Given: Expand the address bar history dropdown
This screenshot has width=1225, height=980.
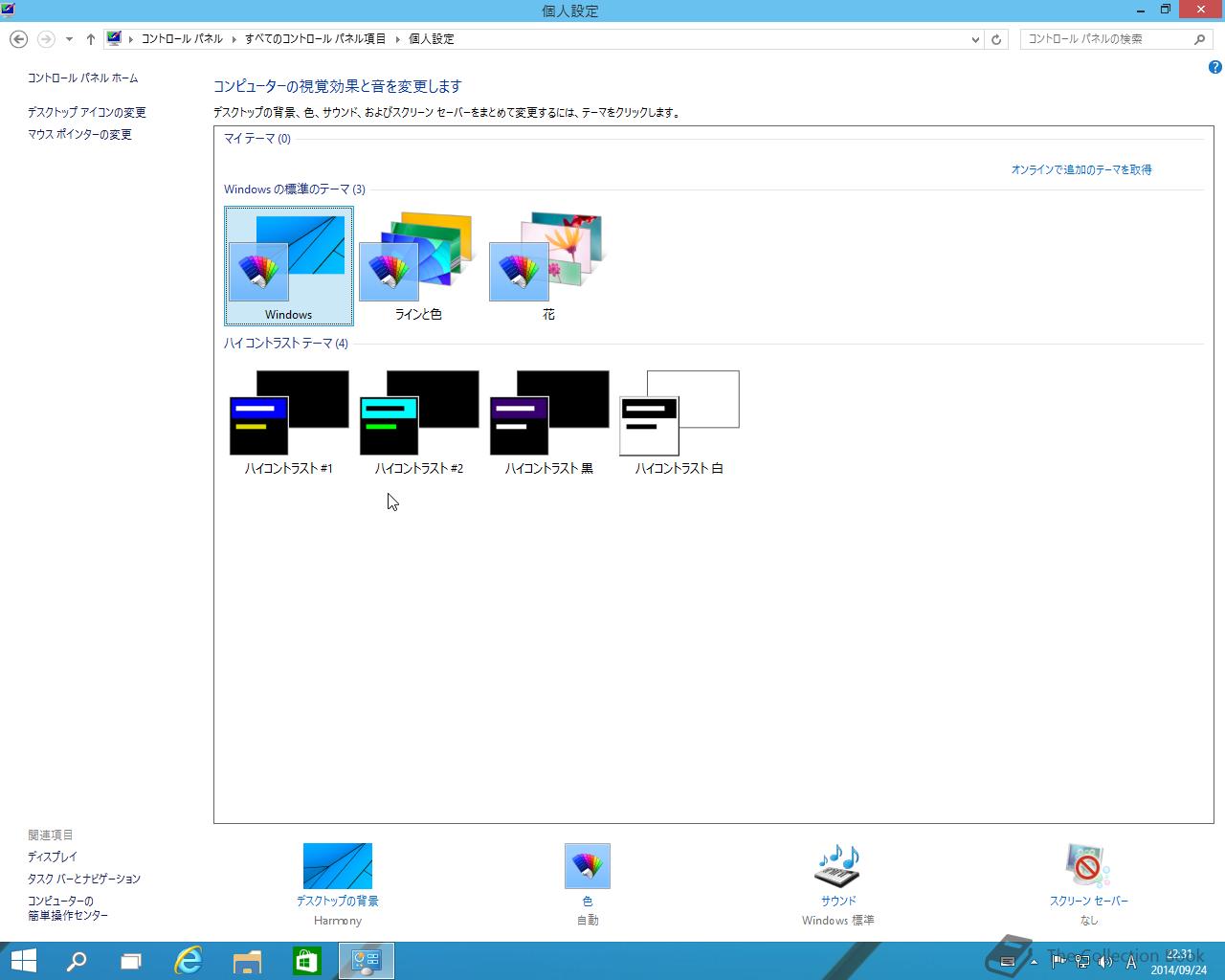Looking at the screenshot, I should click(x=975, y=39).
